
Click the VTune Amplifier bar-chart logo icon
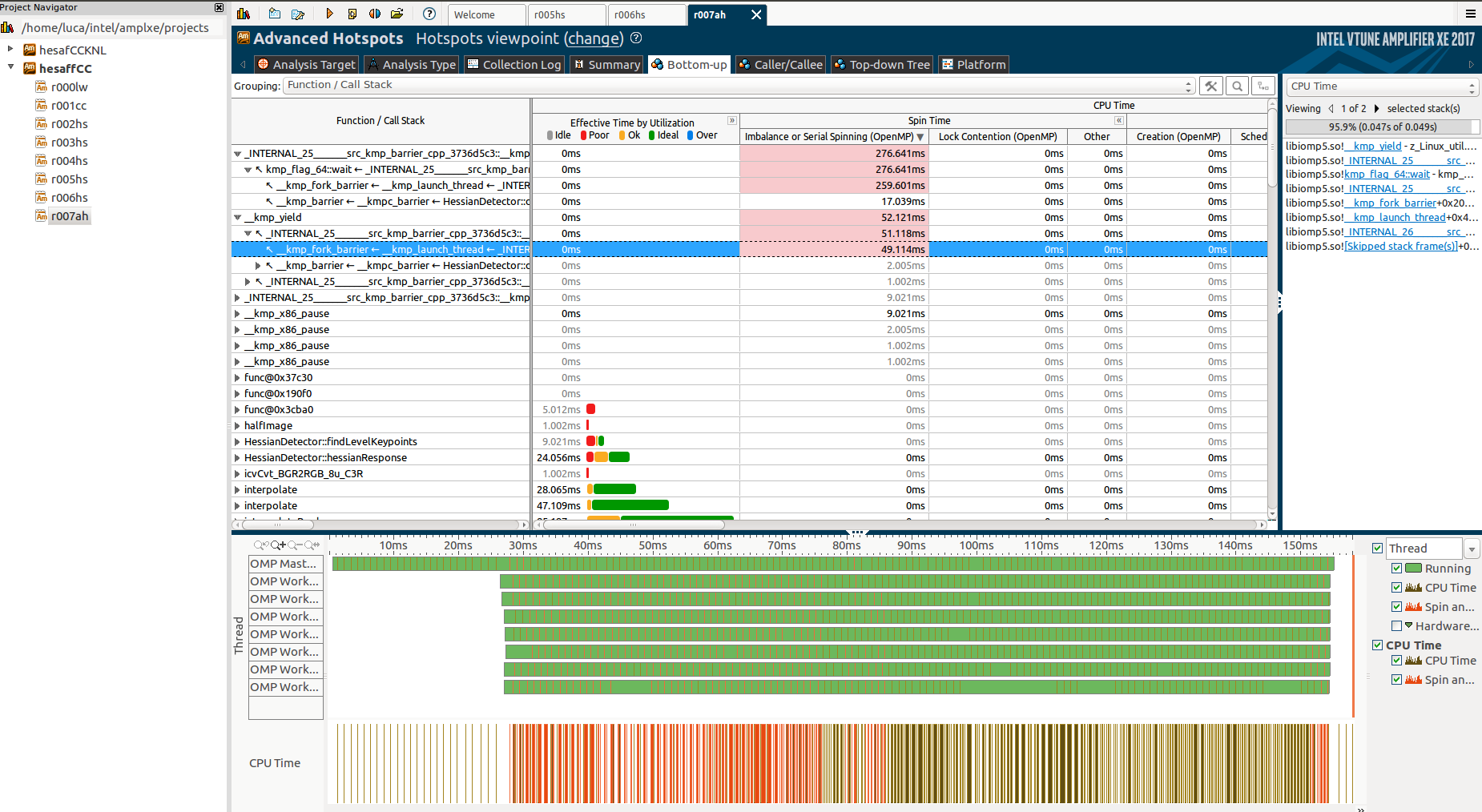pyautogui.click(x=244, y=14)
